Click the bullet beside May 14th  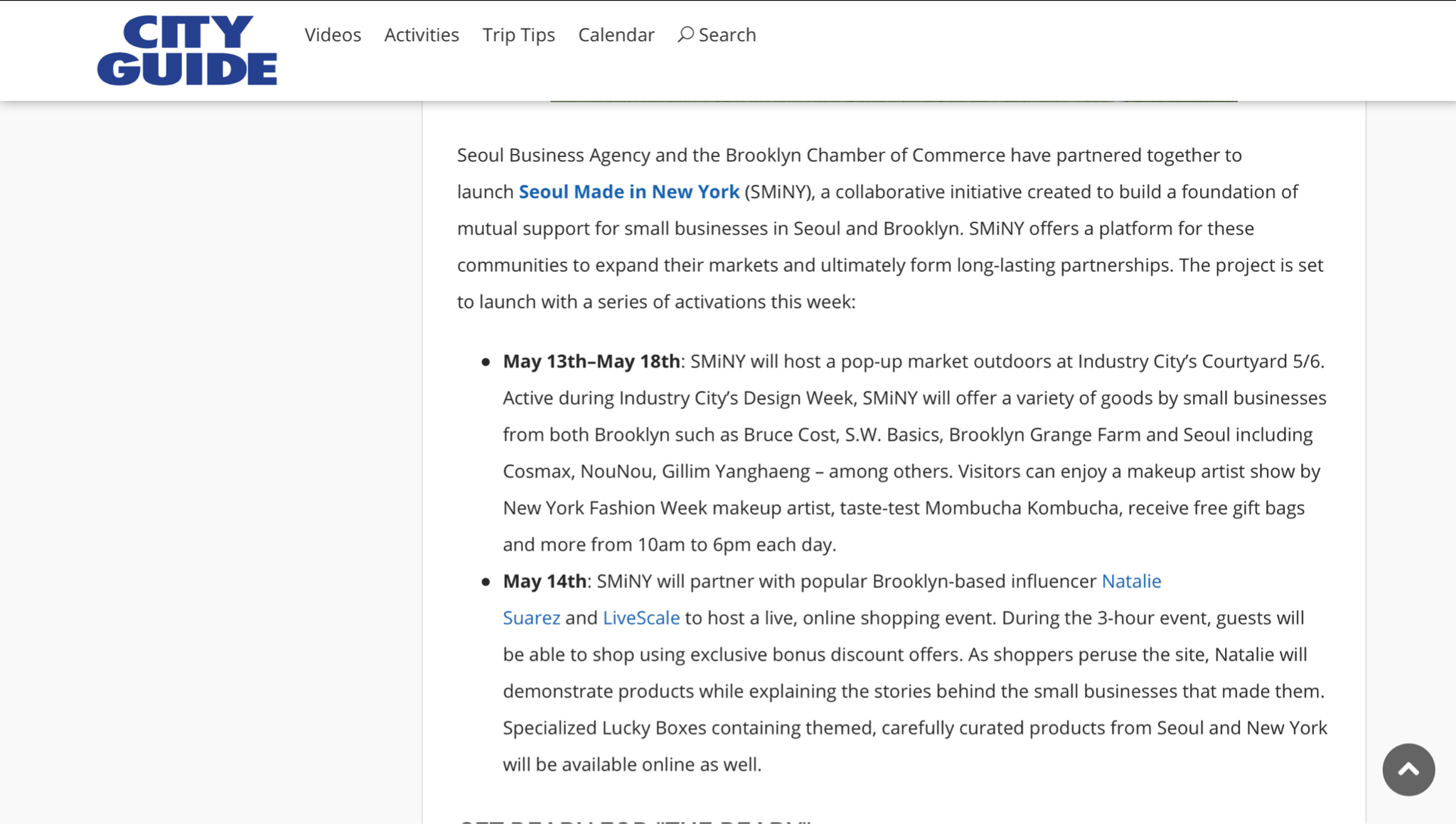(x=486, y=582)
